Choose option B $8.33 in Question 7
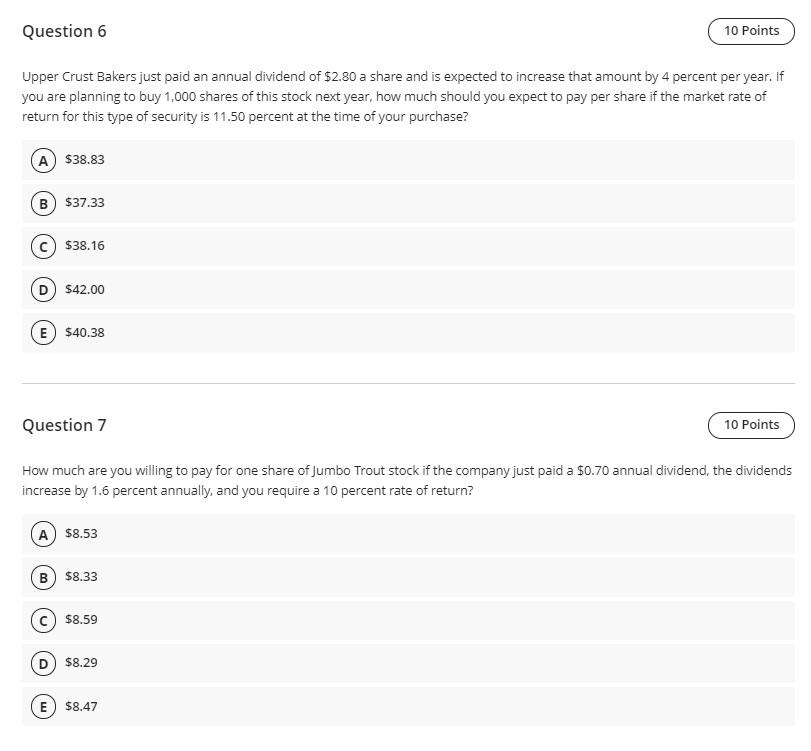This screenshot has height=751, width=811. 43,577
